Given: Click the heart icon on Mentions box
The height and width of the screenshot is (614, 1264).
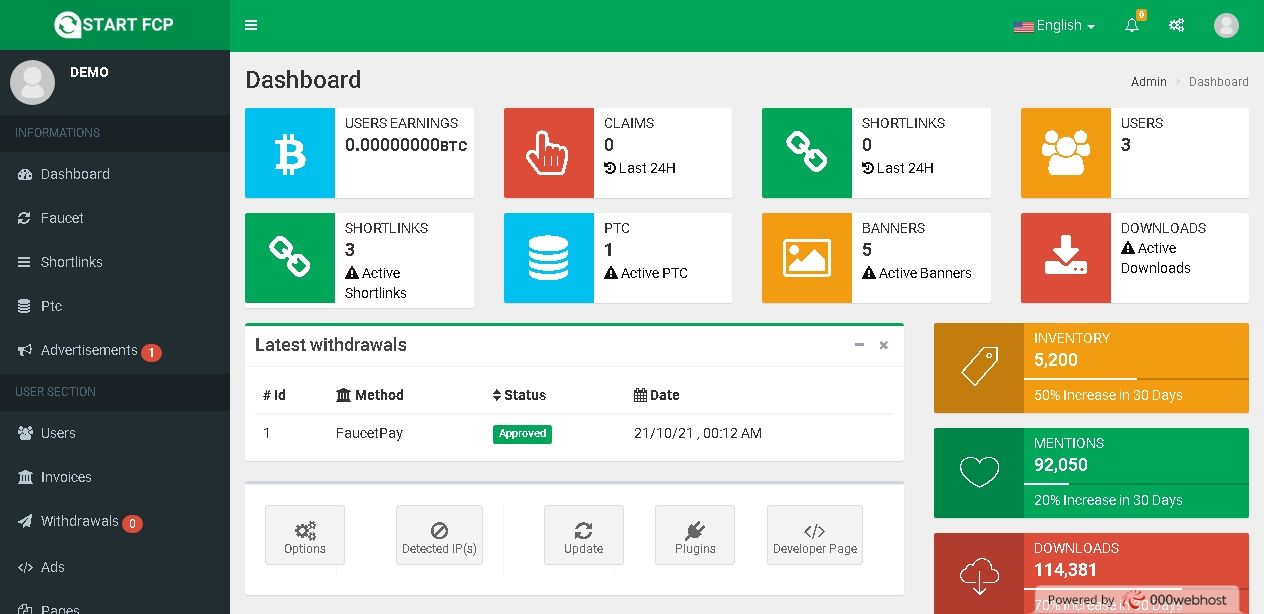Looking at the screenshot, I should tap(979, 473).
